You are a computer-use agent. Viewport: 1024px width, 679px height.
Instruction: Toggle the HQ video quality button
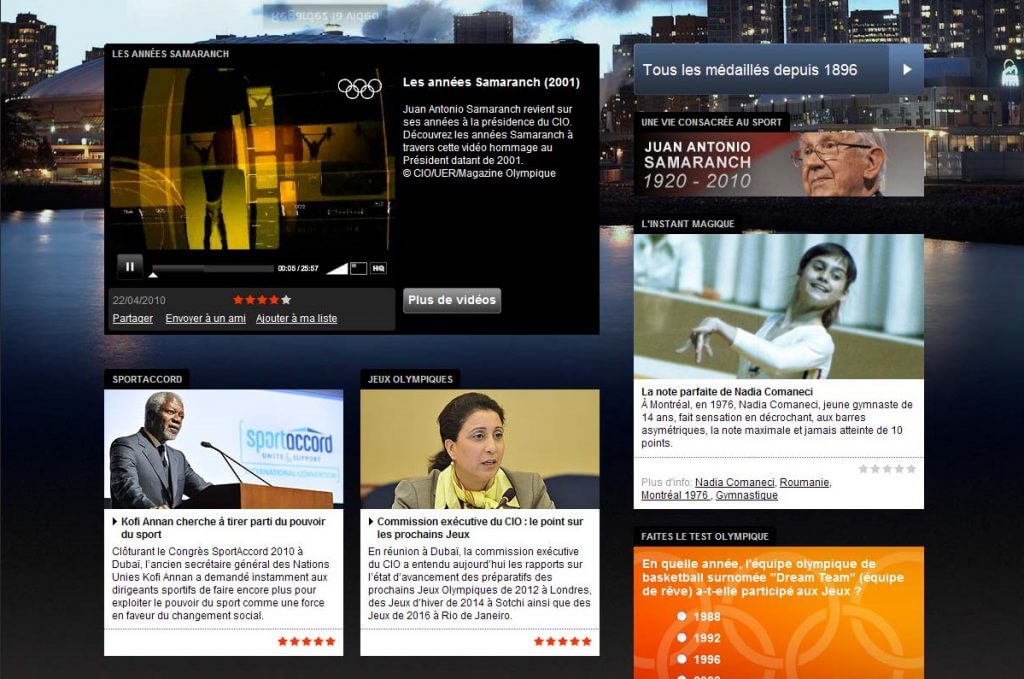(378, 268)
